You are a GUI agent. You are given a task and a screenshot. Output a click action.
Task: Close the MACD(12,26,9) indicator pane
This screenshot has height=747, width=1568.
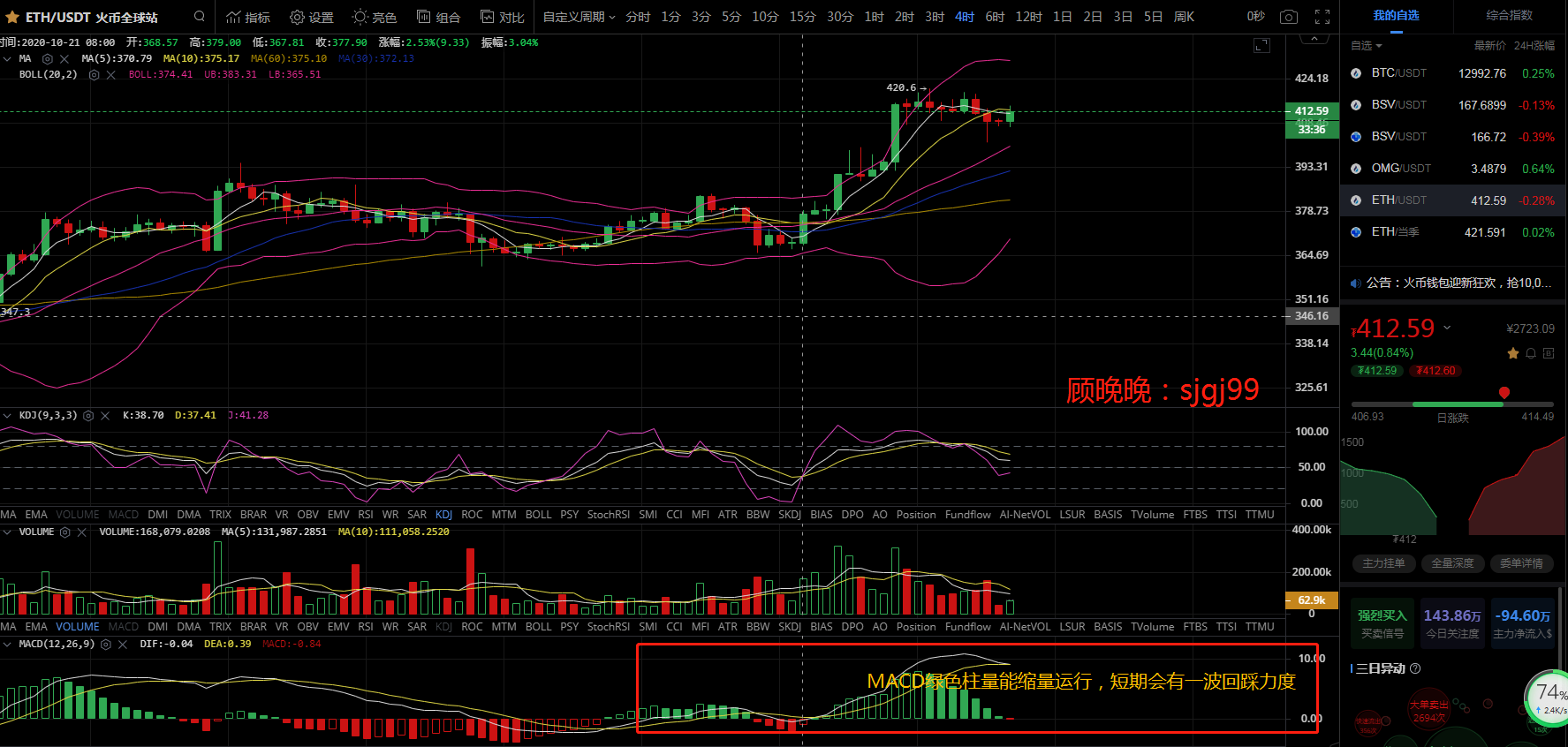[x=123, y=645]
